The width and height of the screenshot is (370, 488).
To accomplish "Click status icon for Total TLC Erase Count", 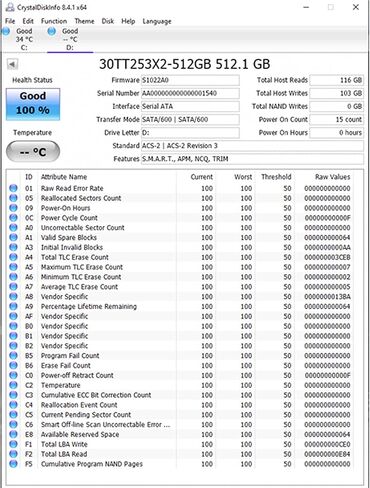I will point(13,257).
